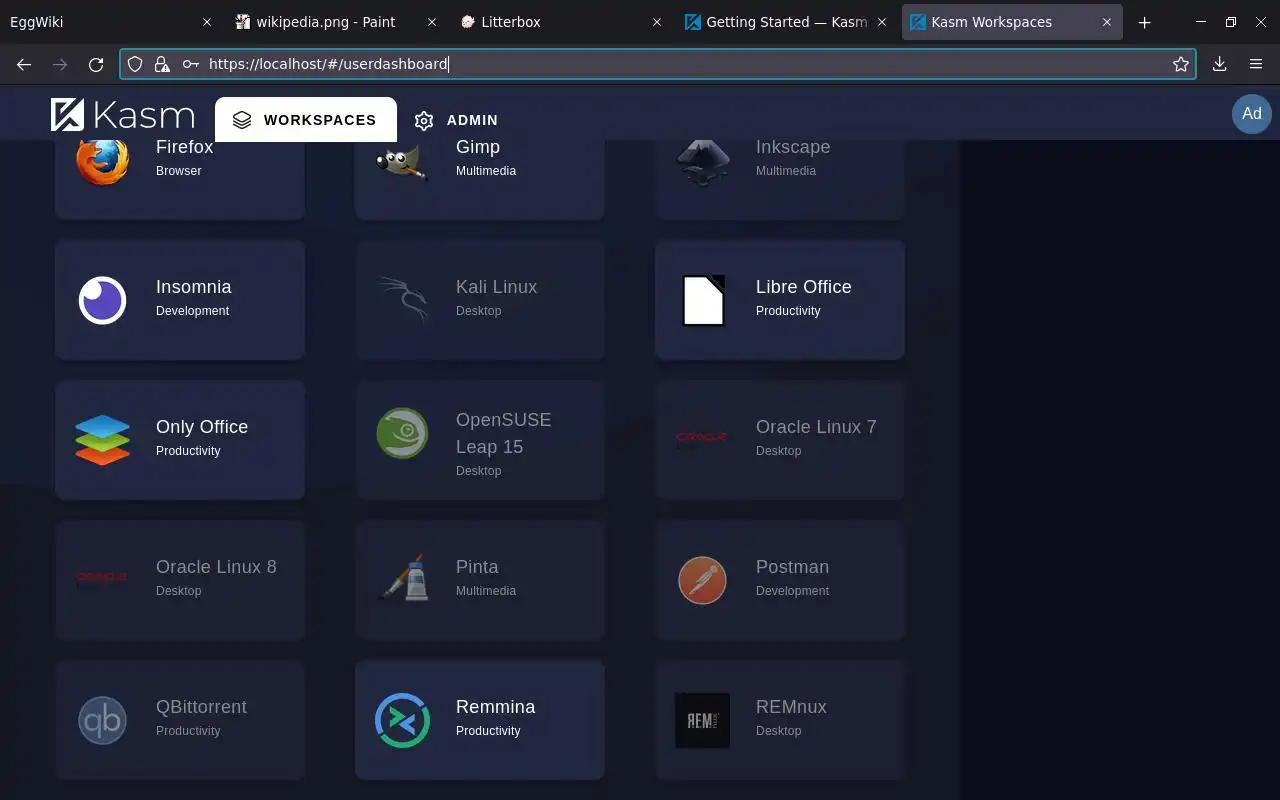This screenshot has width=1280, height=800.
Task: Switch to the EggWiki tab
Action: click(110, 22)
